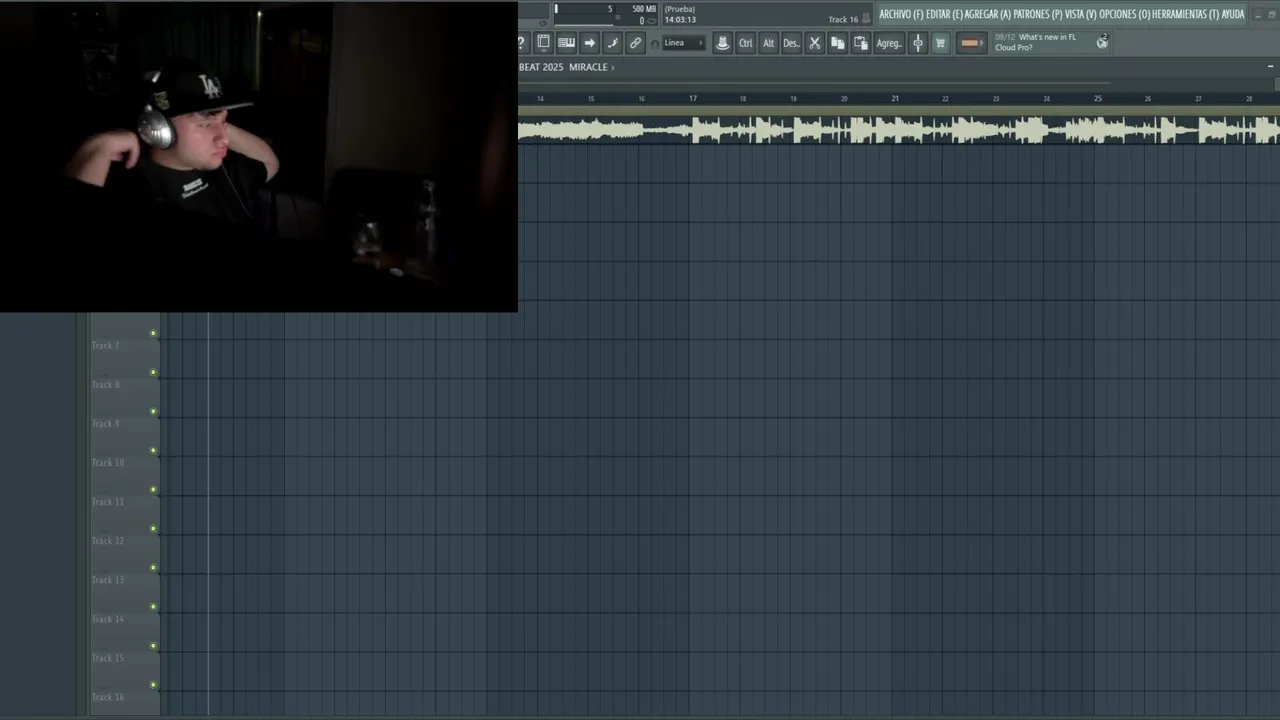Click the hat stamp icon
1280x720 pixels.
(x=722, y=42)
